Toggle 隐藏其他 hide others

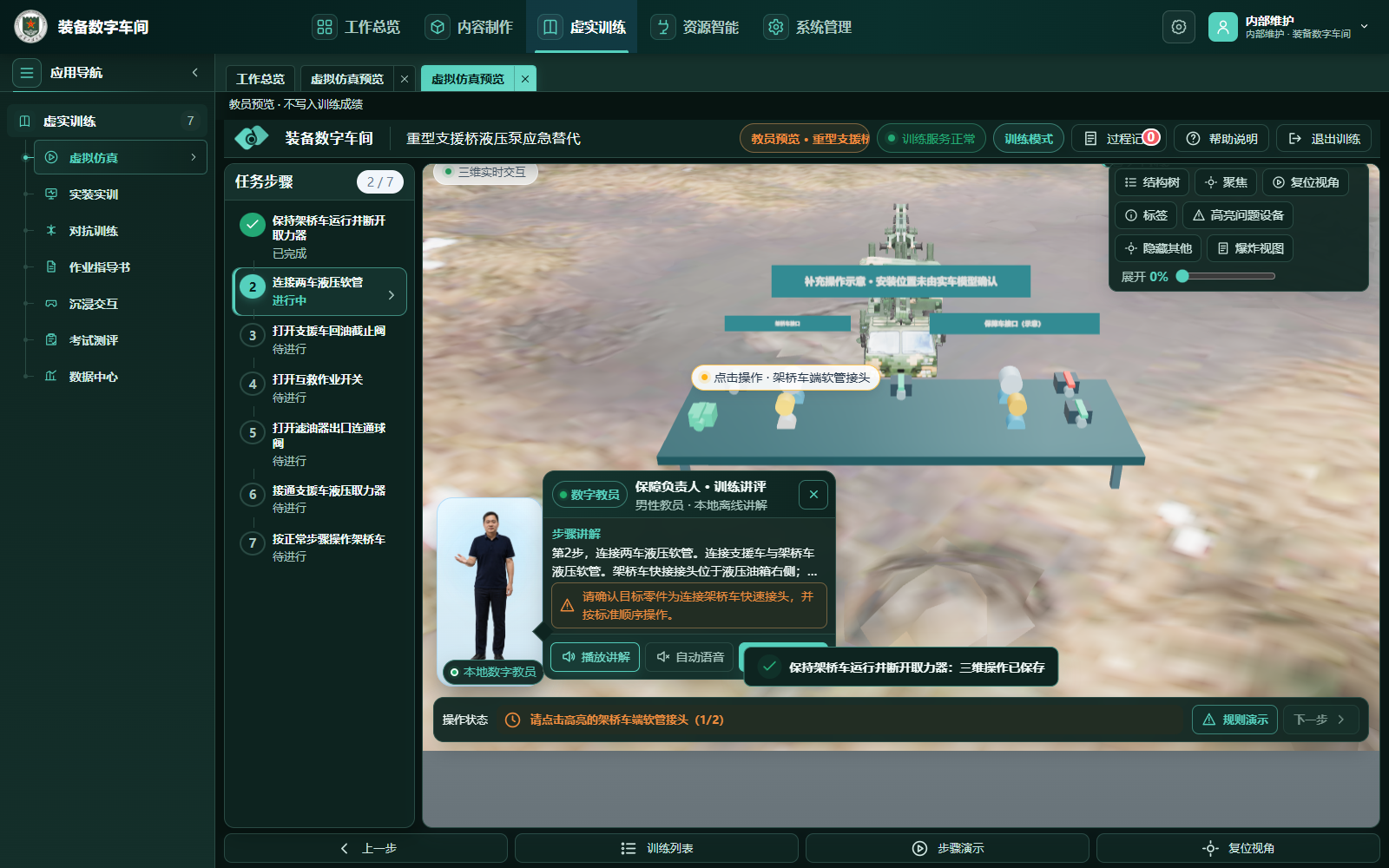coord(1158,248)
